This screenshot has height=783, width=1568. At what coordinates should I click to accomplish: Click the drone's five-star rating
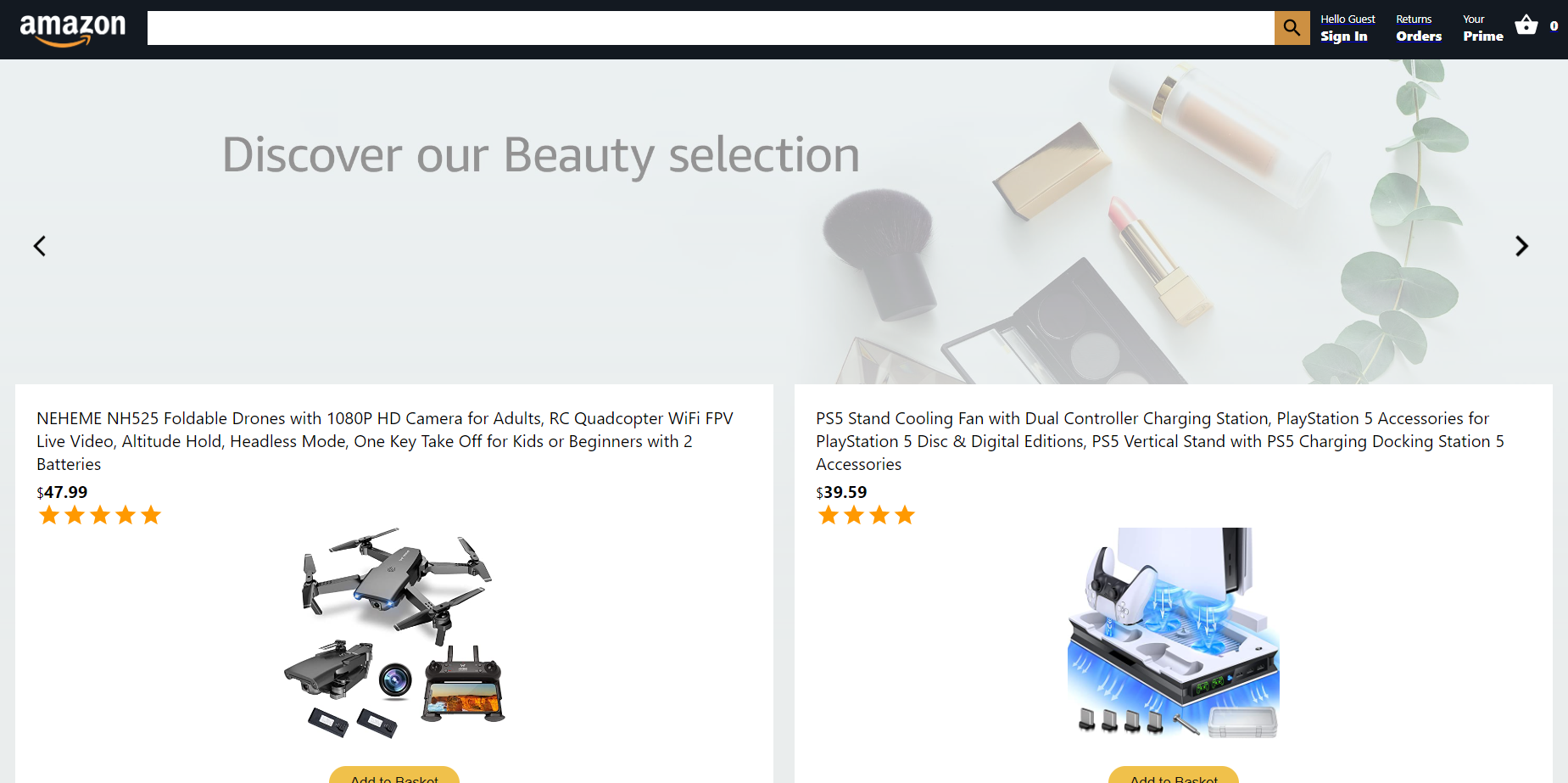coord(99,515)
